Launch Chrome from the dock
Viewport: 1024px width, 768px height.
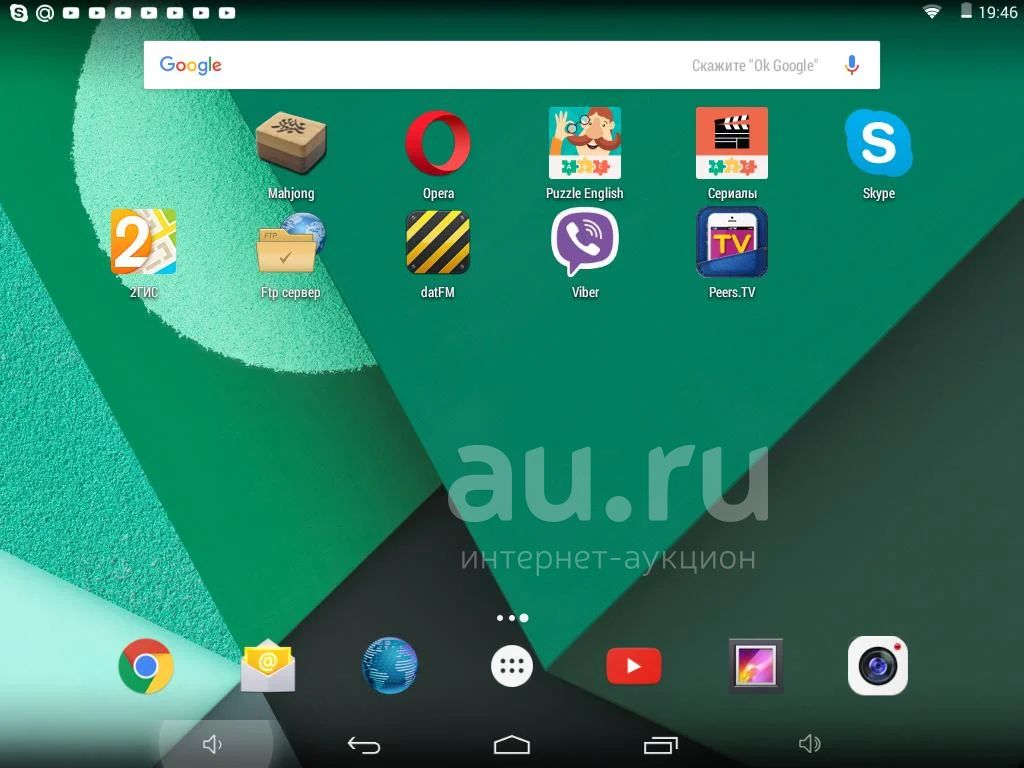coord(146,666)
